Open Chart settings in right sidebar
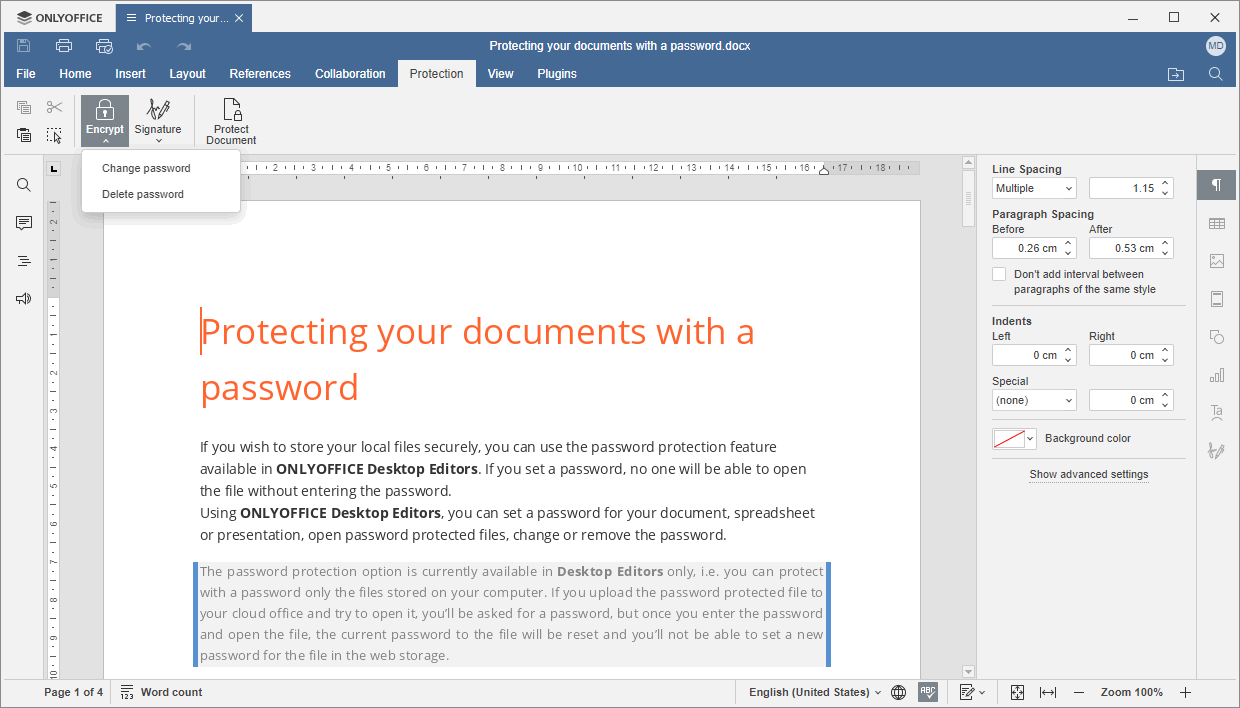1240x708 pixels. tap(1216, 375)
